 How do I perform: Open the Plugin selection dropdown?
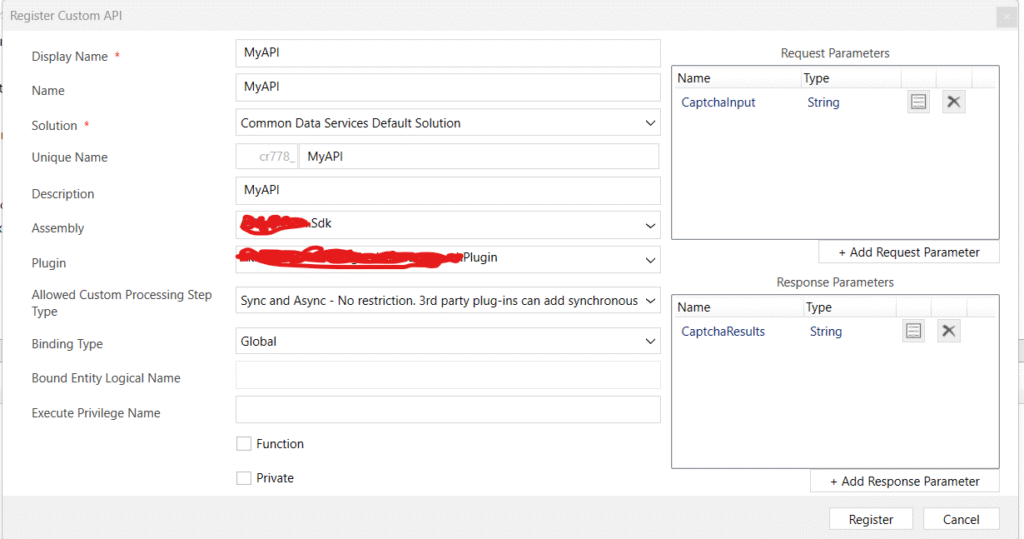[x=448, y=258]
